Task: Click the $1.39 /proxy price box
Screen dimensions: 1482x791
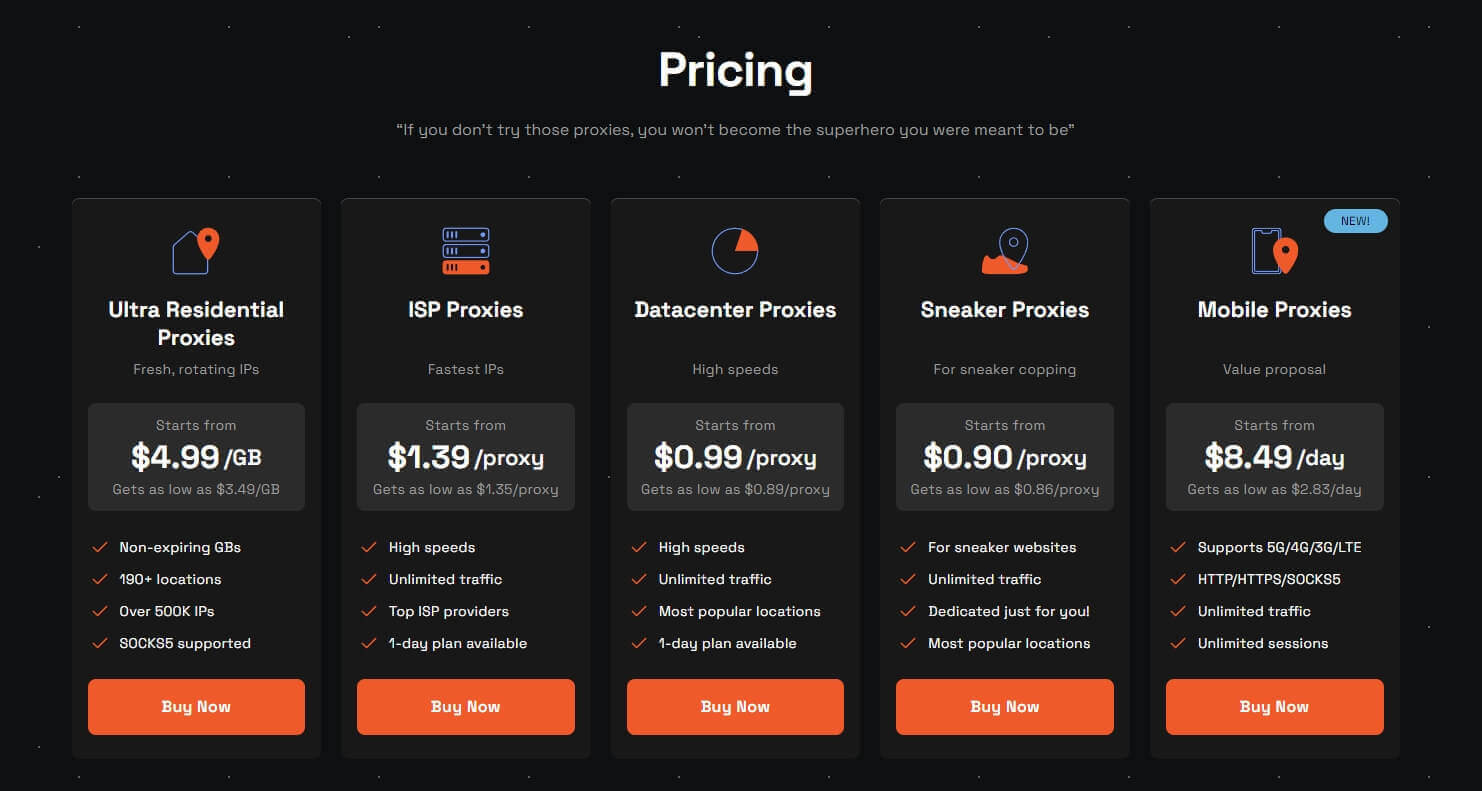Action: click(465, 457)
